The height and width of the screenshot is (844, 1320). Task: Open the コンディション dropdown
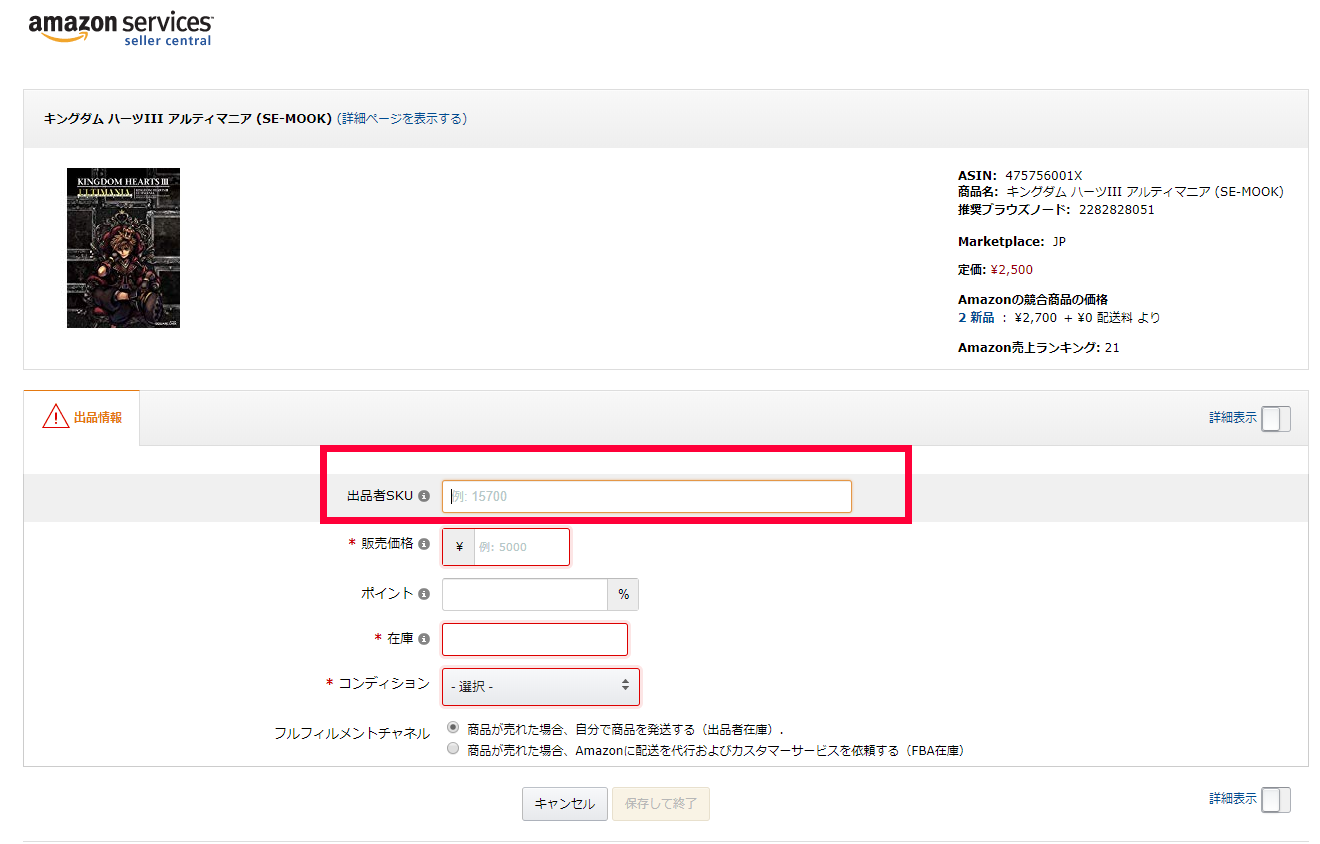[540, 686]
